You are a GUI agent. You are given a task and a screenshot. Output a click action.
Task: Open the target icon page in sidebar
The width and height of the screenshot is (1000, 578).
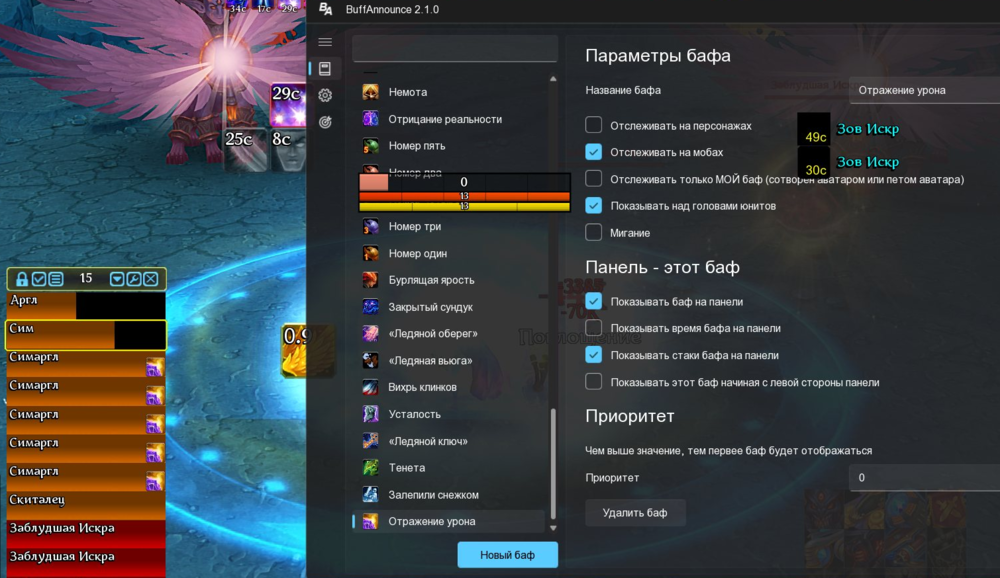coord(324,122)
